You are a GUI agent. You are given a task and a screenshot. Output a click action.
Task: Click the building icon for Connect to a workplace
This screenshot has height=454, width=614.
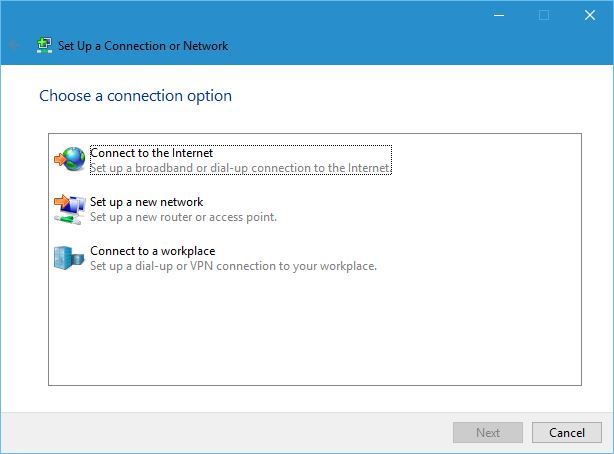[x=69, y=258]
